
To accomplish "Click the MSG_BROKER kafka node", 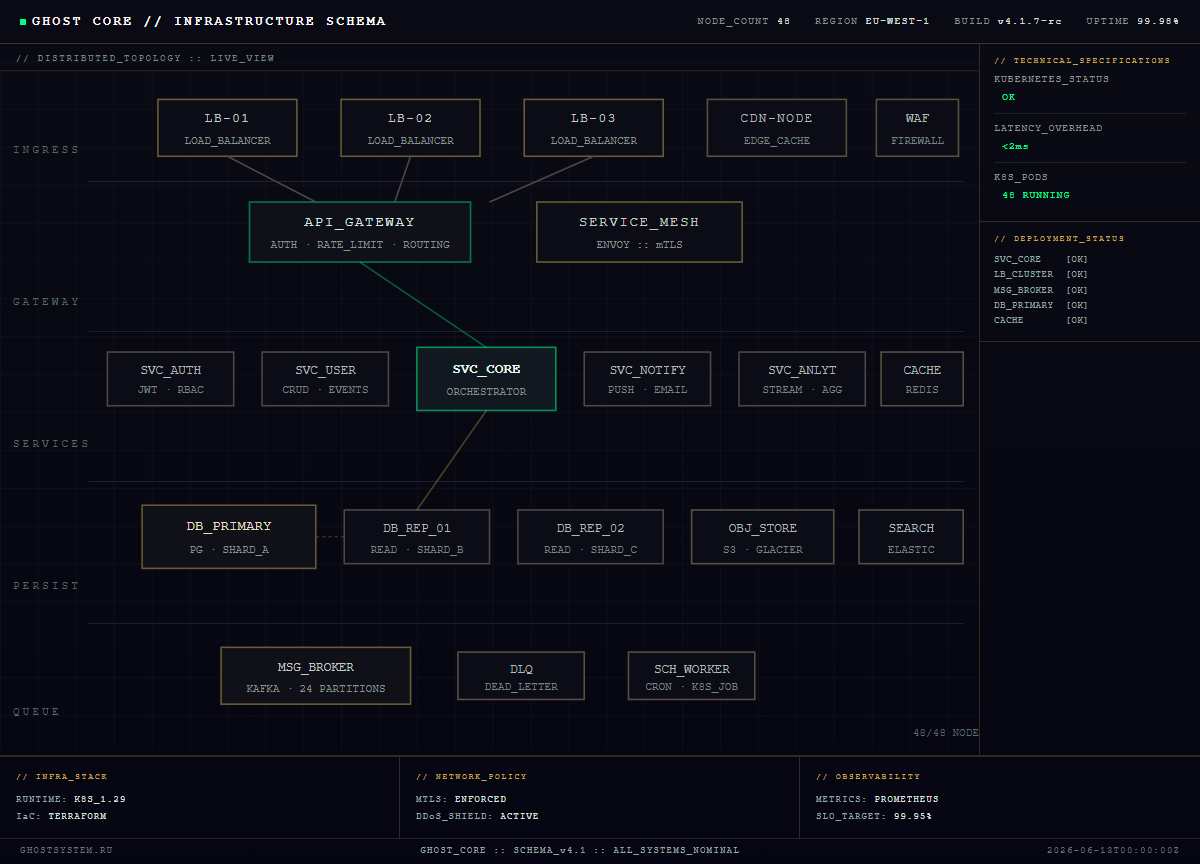I will tap(316, 676).
